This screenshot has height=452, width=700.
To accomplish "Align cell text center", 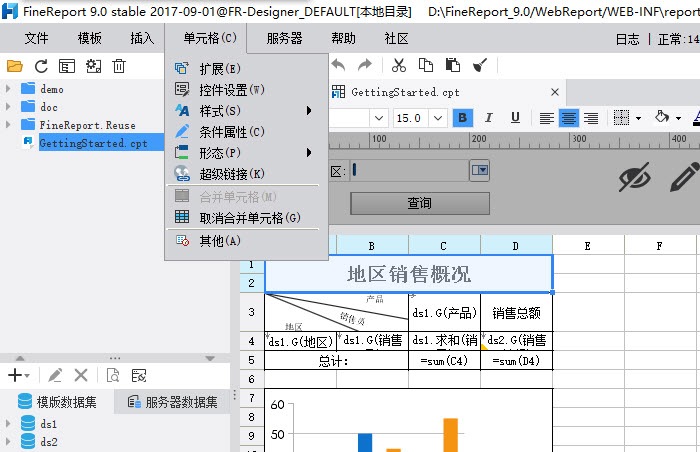I will [x=568, y=118].
